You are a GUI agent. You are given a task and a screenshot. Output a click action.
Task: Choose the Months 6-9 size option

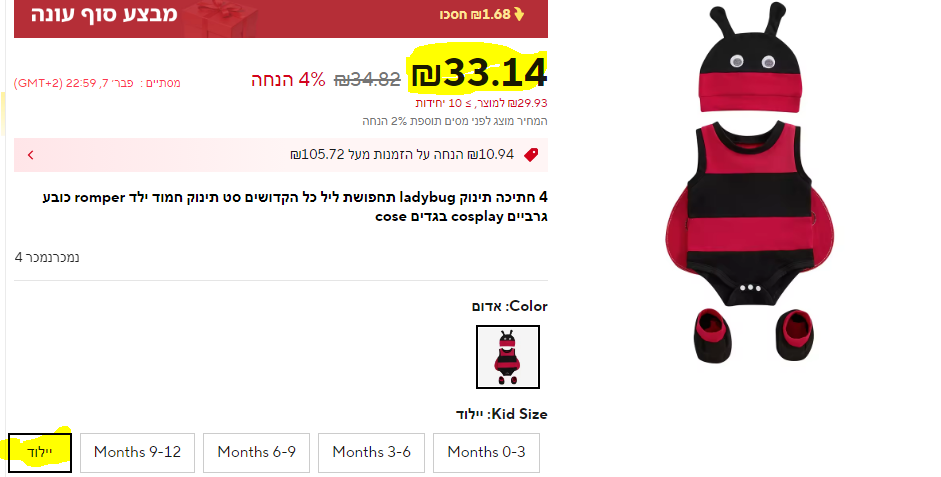click(x=256, y=452)
